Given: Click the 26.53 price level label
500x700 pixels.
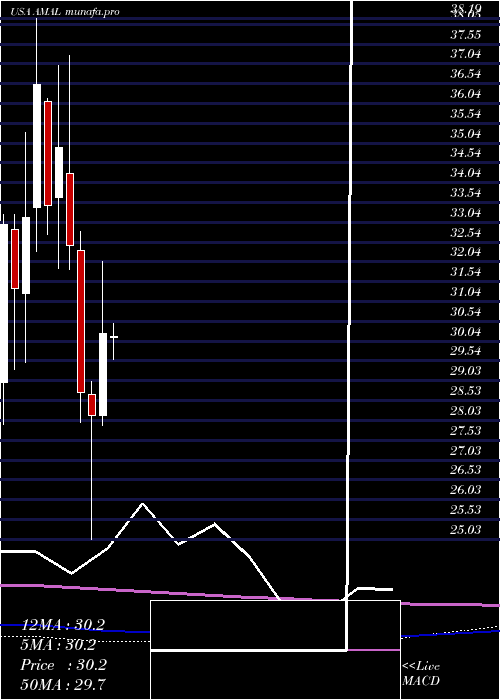Looking at the screenshot, I should 465,470.
